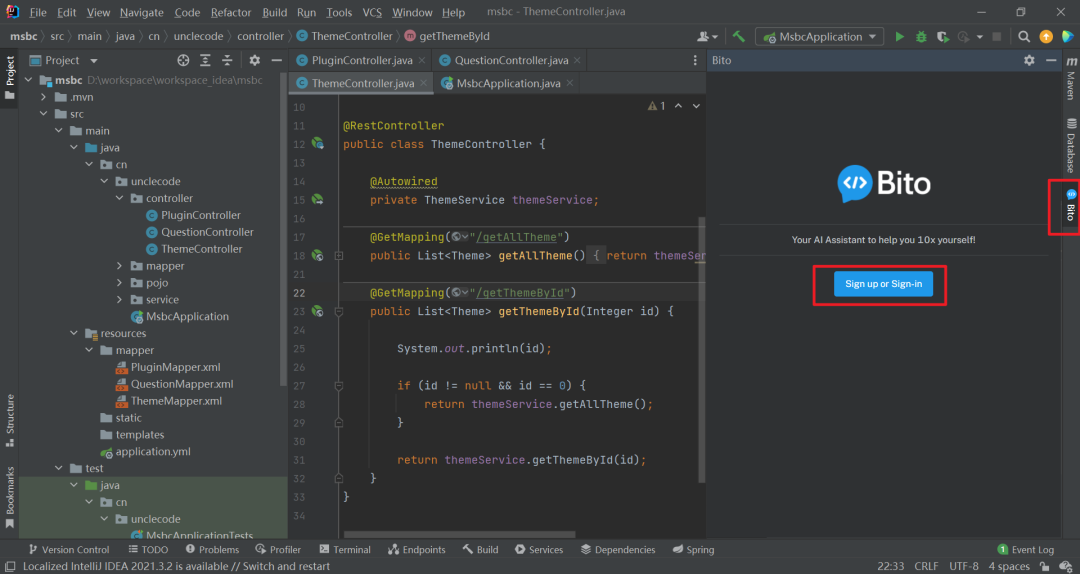Open the editor tabs overflow menu
This screenshot has width=1080, height=574.
point(695,61)
